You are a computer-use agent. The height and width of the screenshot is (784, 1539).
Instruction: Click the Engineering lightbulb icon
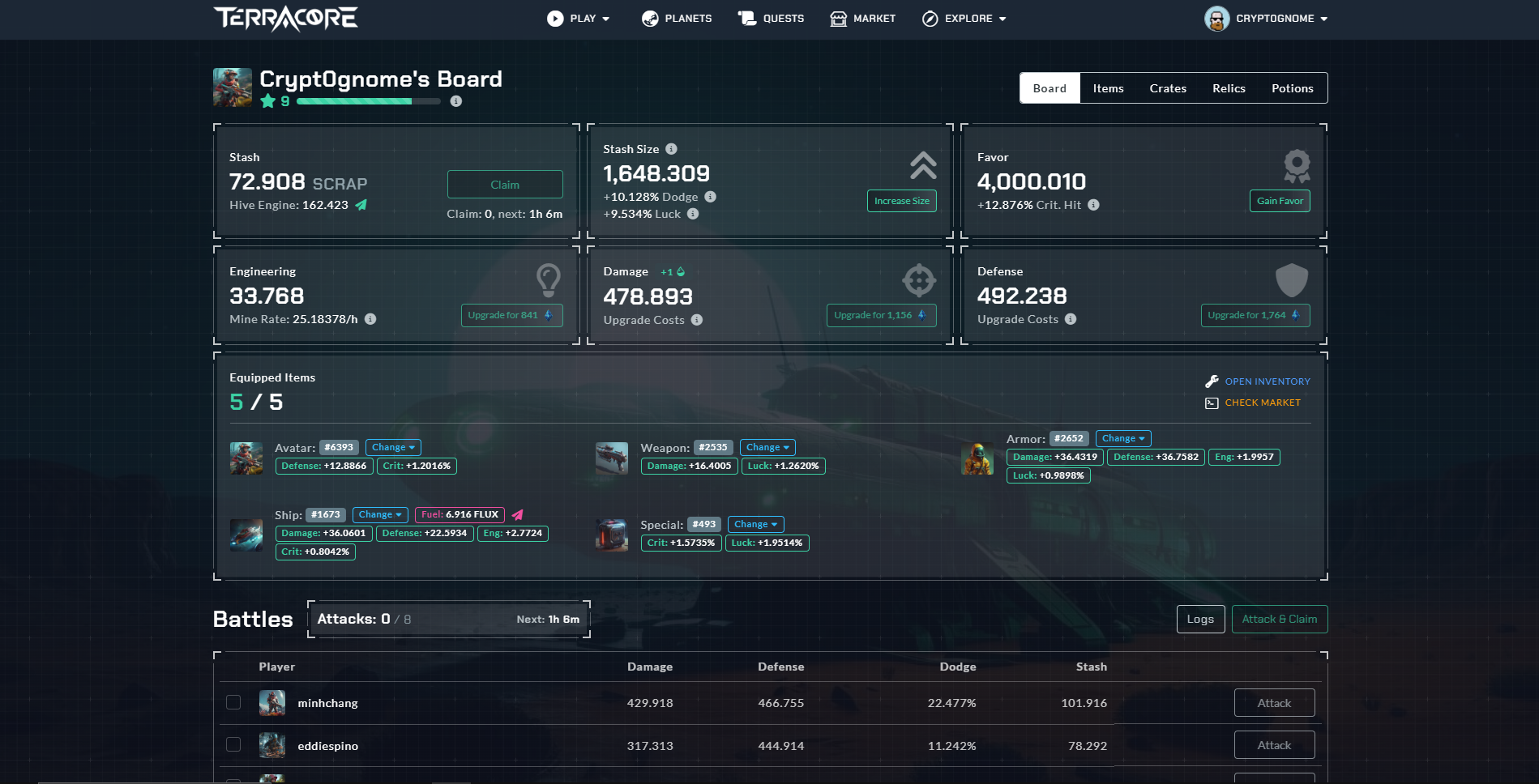pos(549,280)
